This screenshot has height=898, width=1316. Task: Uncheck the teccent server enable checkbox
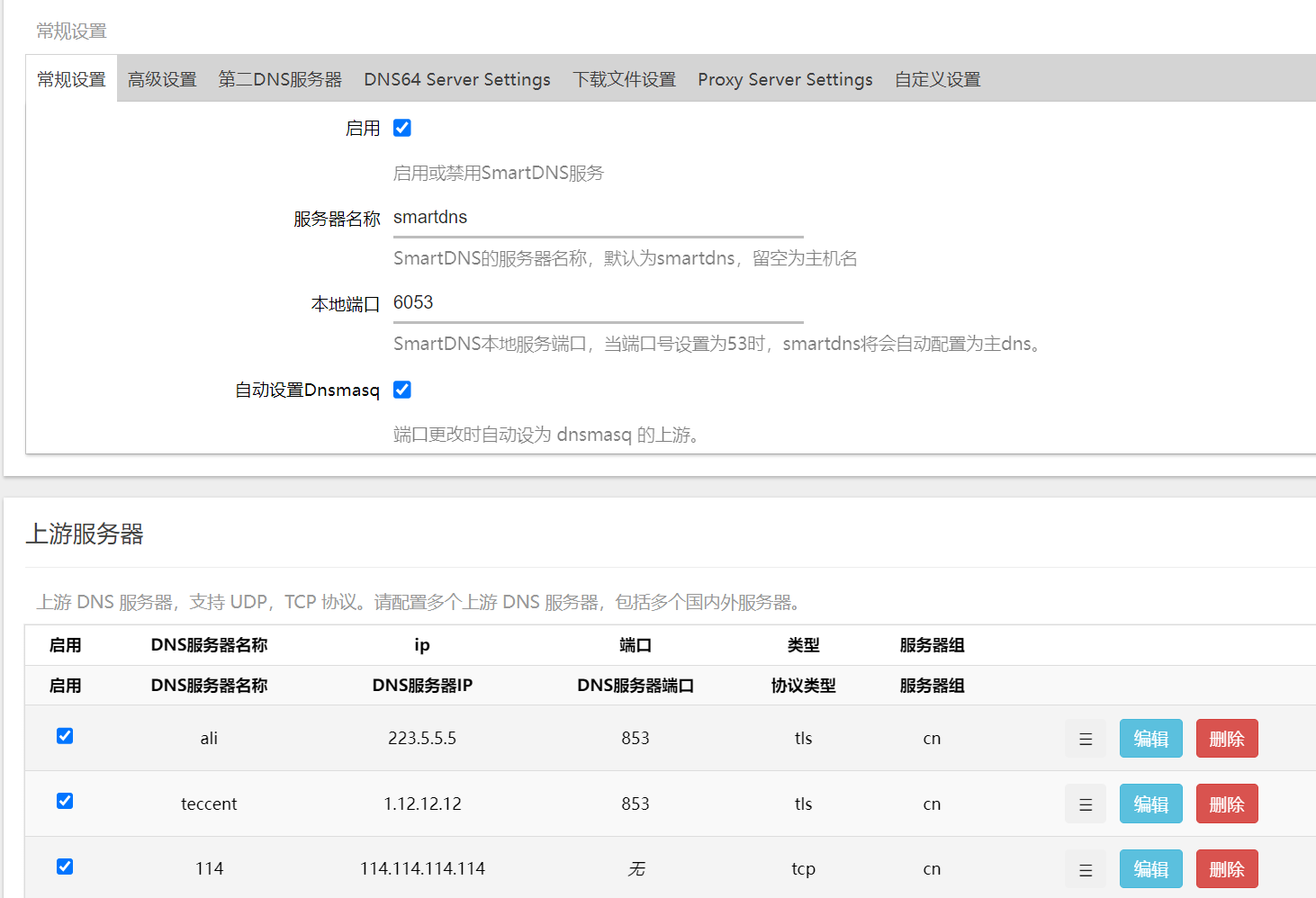coord(64,800)
